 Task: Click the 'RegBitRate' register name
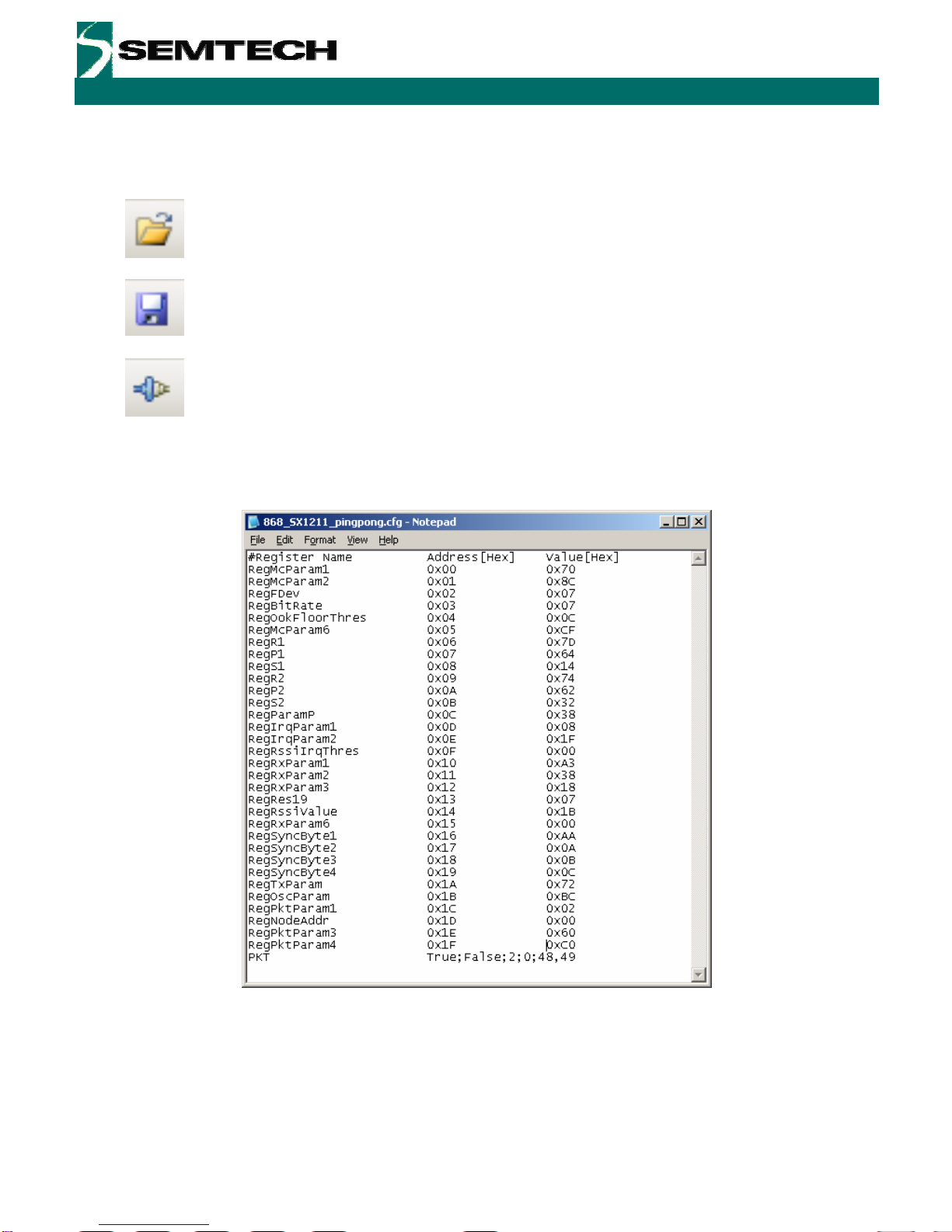(x=285, y=606)
